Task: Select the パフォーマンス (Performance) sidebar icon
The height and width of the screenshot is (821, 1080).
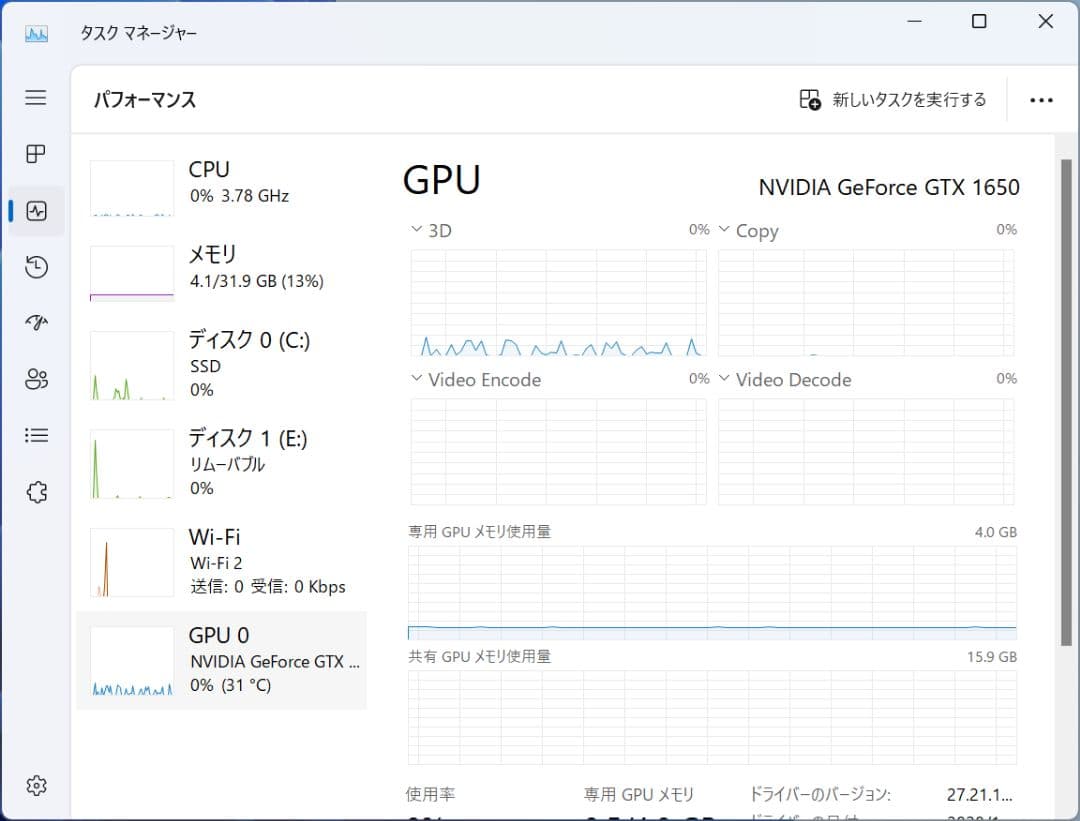Action: pos(35,210)
